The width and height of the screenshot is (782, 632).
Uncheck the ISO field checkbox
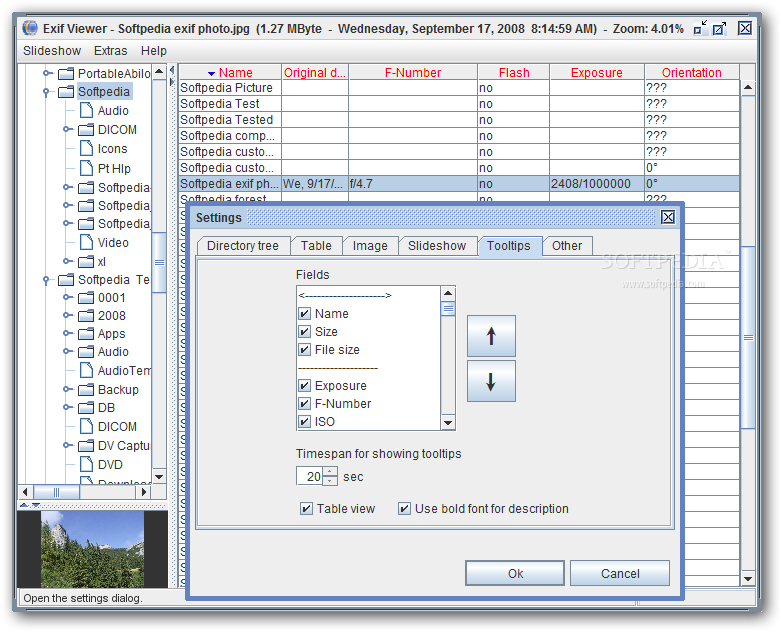click(x=304, y=421)
